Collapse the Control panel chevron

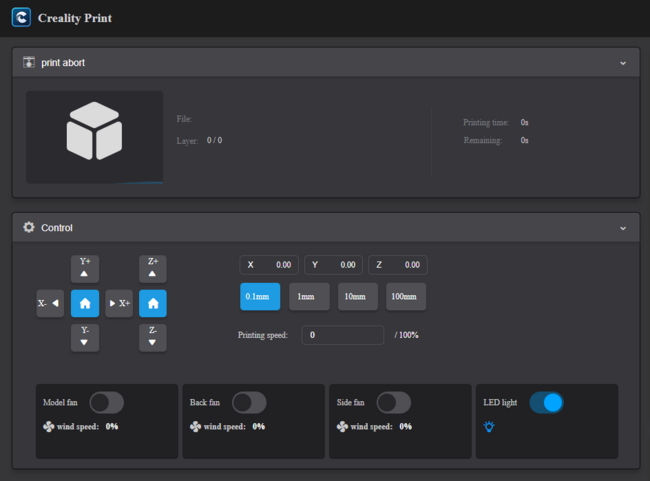tap(623, 228)
